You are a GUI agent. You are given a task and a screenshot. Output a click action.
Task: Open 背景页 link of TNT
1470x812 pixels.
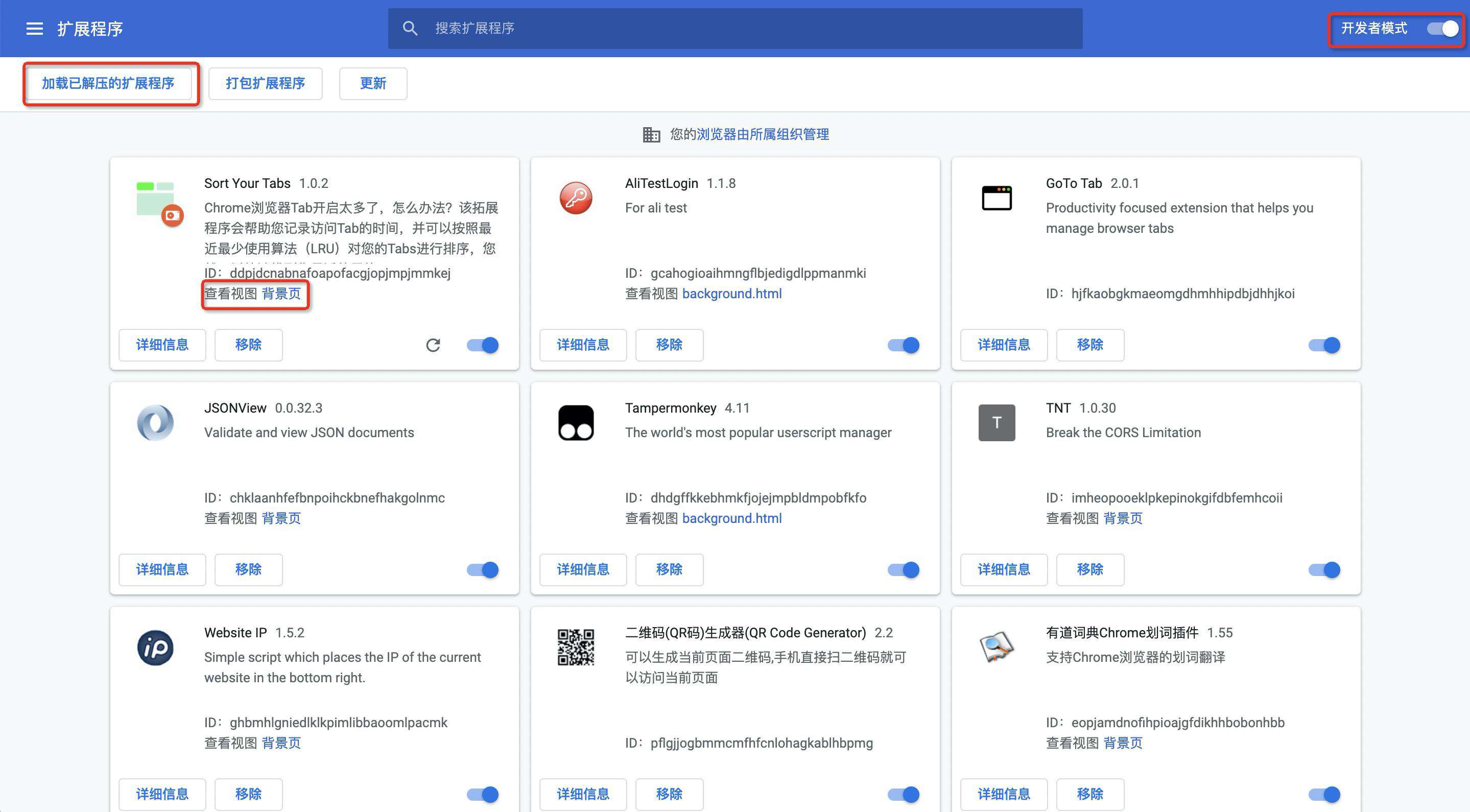[x=1123, y=519]
